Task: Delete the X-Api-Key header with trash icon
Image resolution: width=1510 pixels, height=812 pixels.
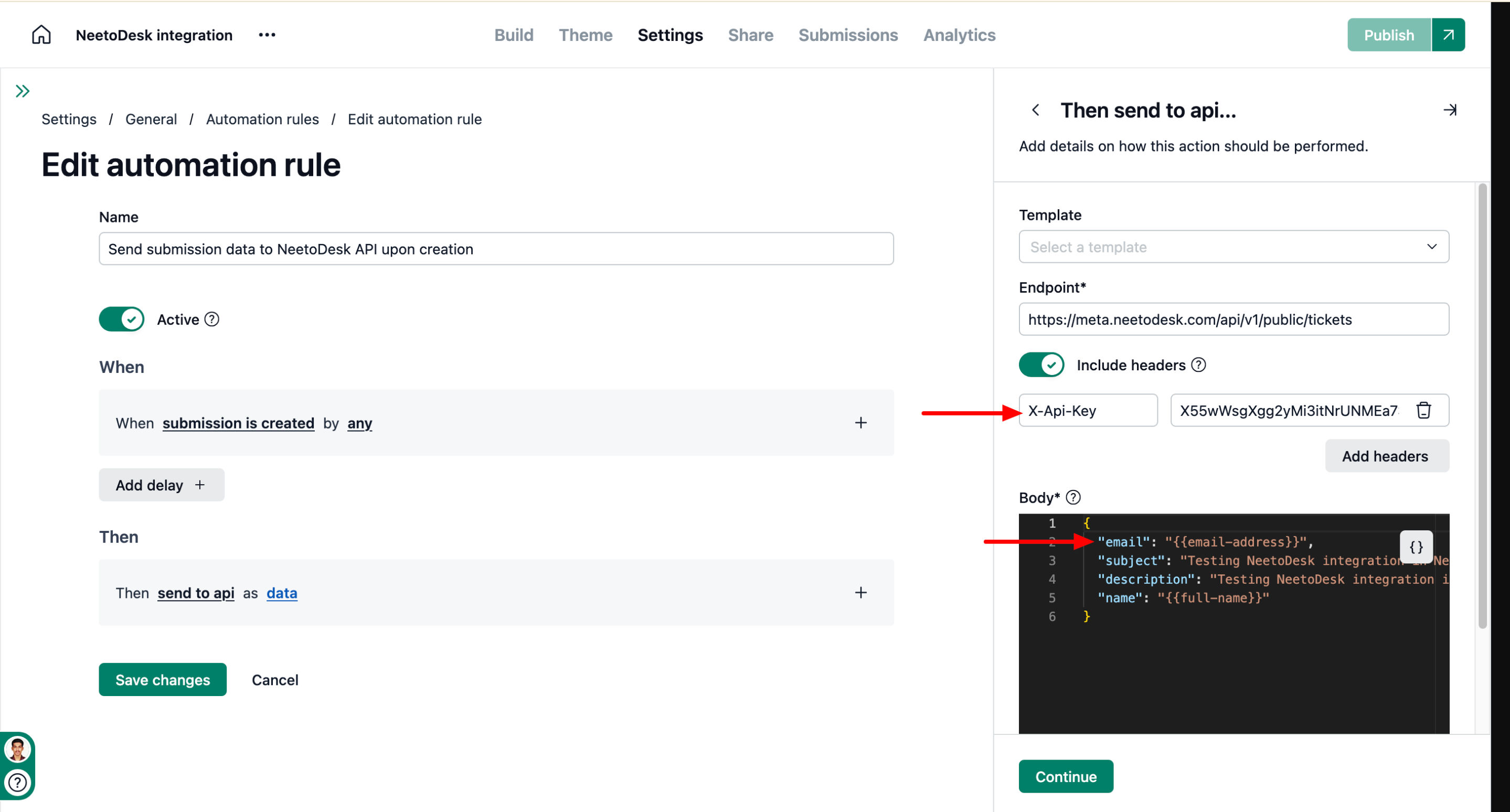Action: (x=1423, y=411)
